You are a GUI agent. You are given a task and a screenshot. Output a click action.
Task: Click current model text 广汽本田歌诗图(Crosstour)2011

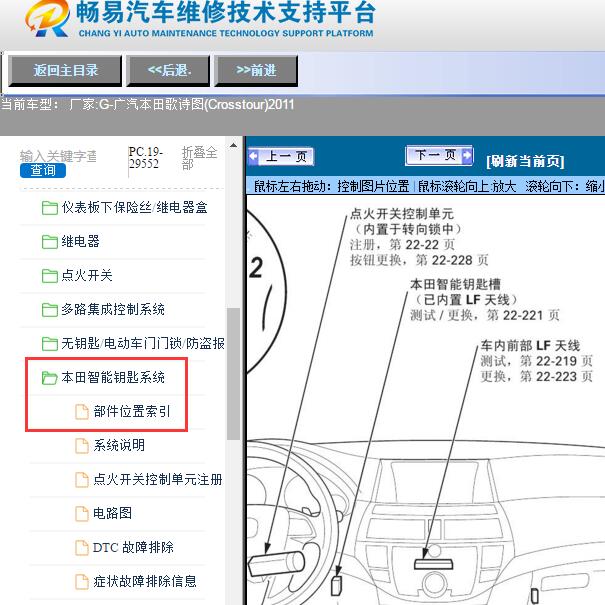[197, 105]
